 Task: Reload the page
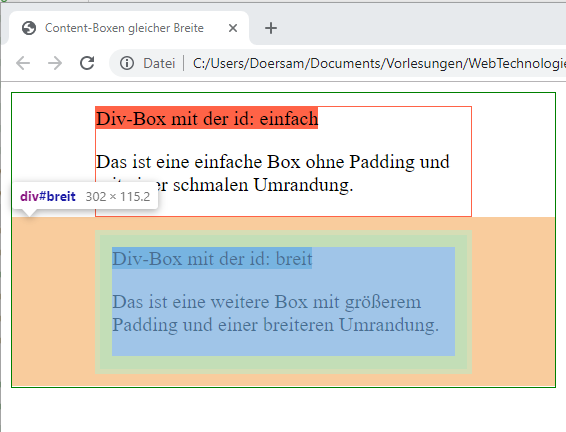(x=87, y=63)
